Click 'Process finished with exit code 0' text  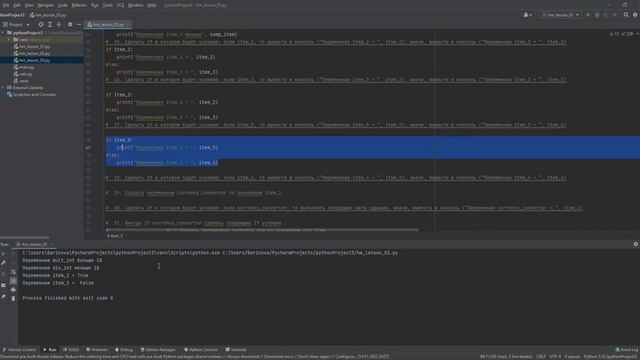click(67, 298)
